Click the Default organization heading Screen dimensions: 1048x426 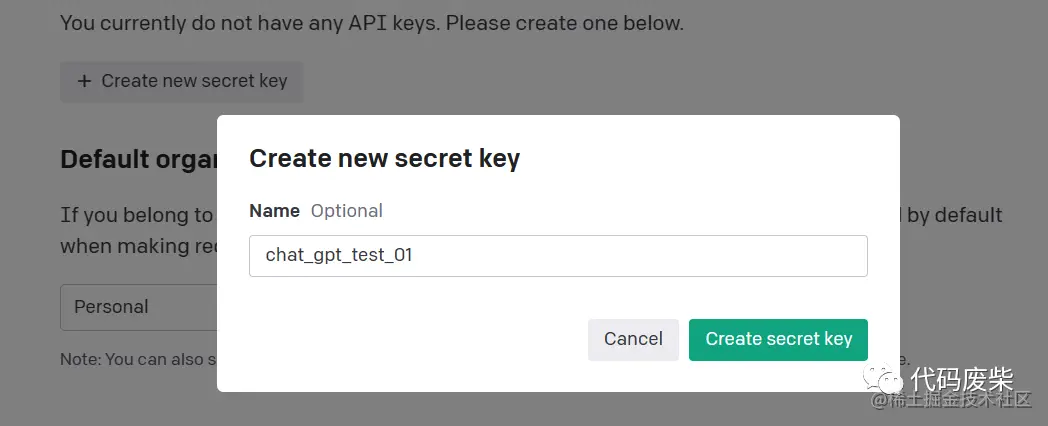[139, 160]
